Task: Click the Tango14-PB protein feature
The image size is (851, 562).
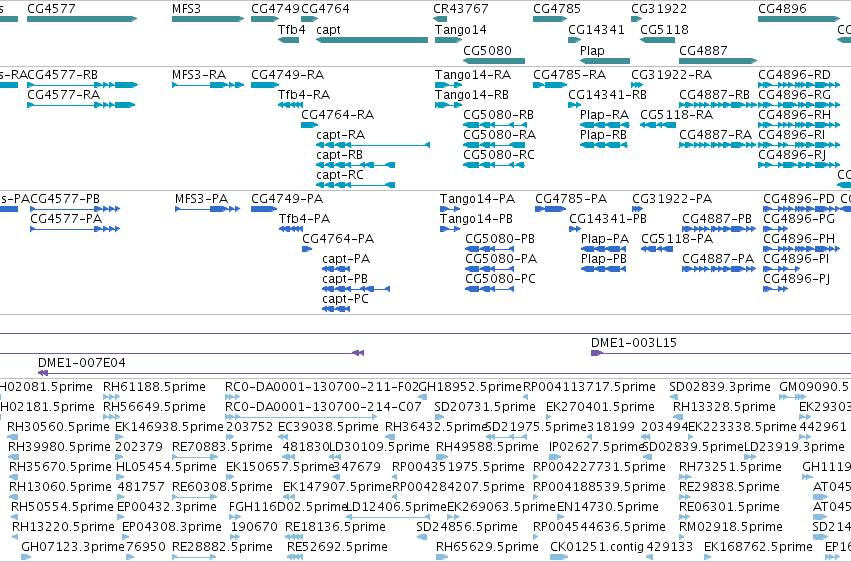Action: 450,229
